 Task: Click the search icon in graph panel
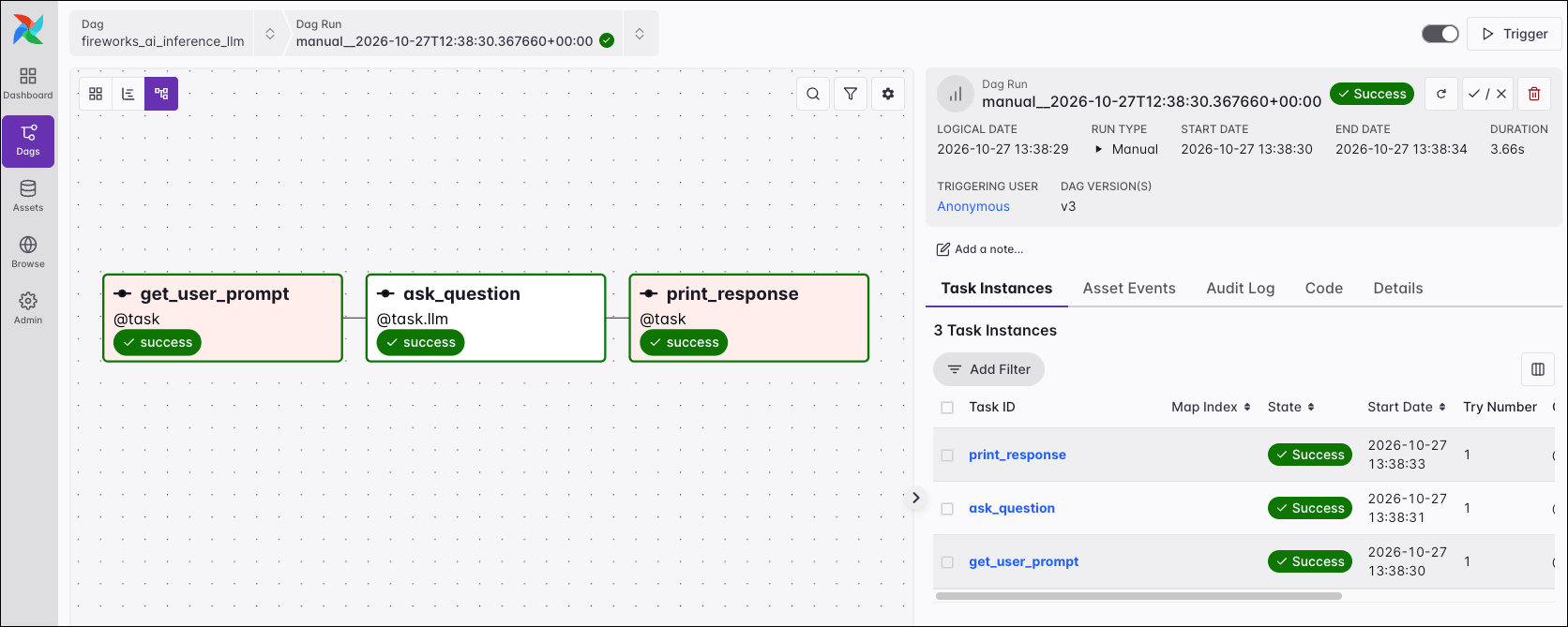(x=813, y=94)
